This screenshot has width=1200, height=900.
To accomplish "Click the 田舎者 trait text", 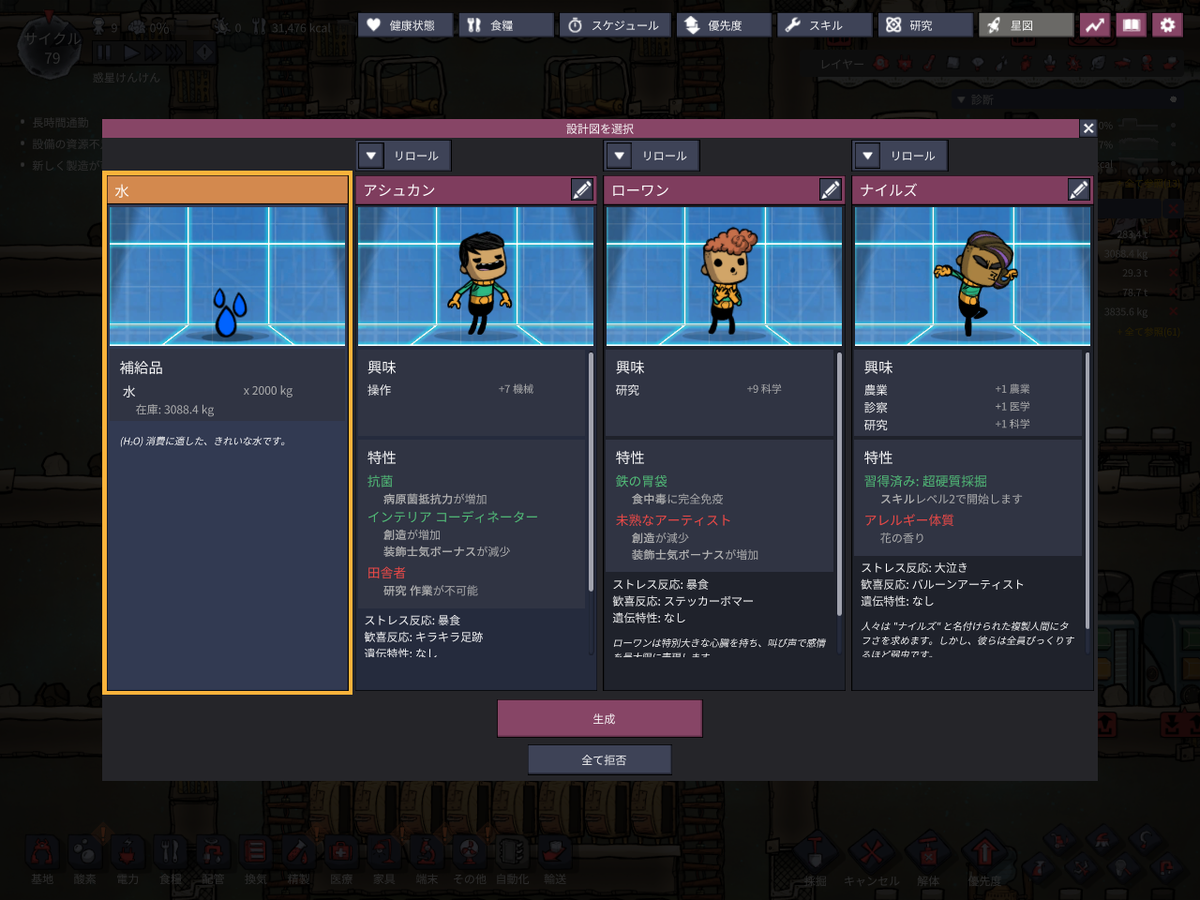I will click(x=386, y=573).
